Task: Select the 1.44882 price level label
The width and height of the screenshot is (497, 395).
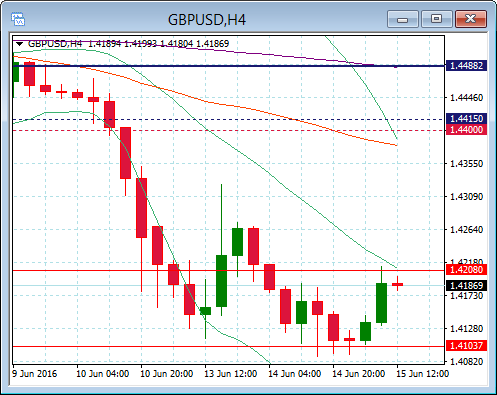Action: (466, 66)
